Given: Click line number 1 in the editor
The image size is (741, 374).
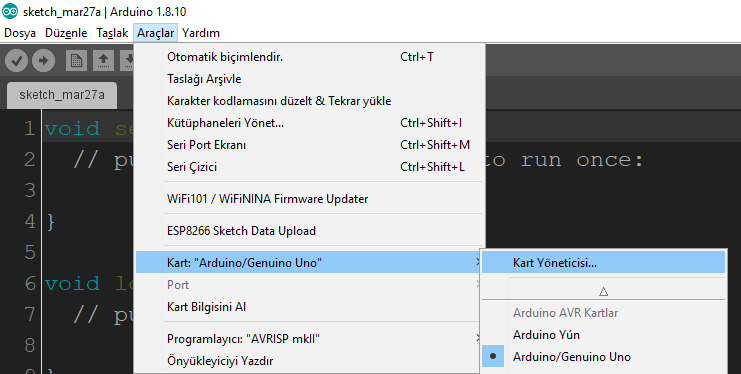Looking at the screenshot, I should (x=30, y=129).
